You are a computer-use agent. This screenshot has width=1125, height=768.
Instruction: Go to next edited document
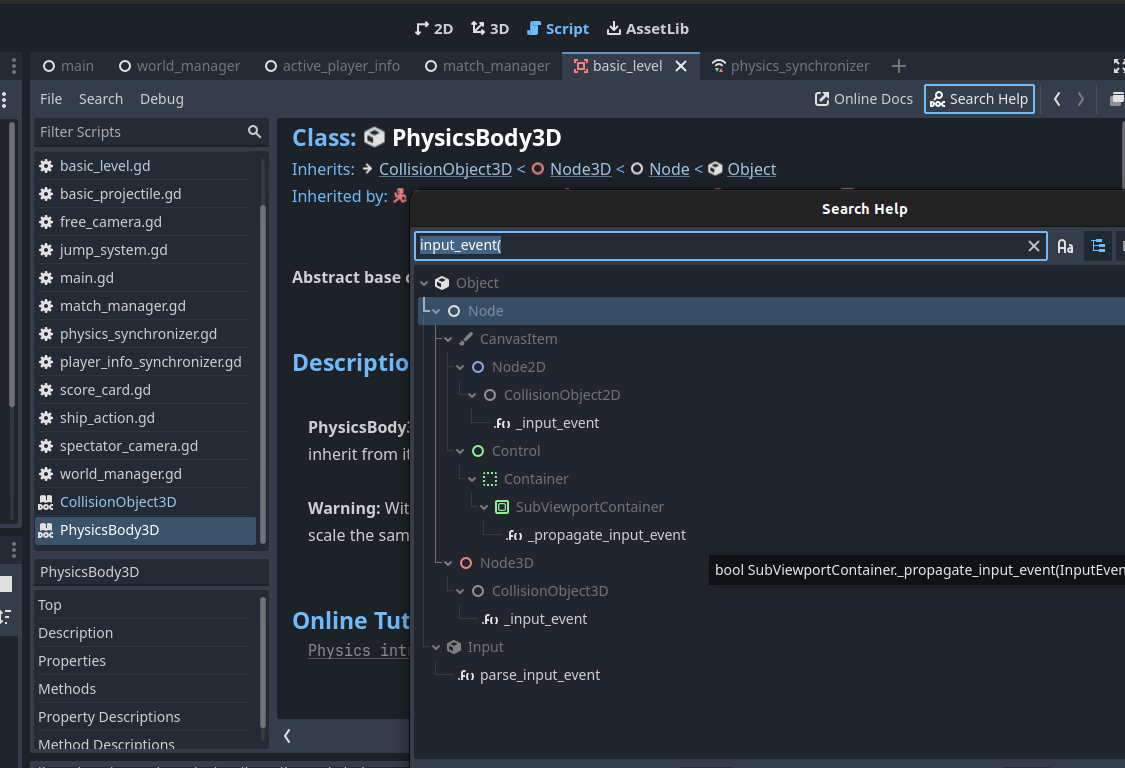(x=1081, y=99)
